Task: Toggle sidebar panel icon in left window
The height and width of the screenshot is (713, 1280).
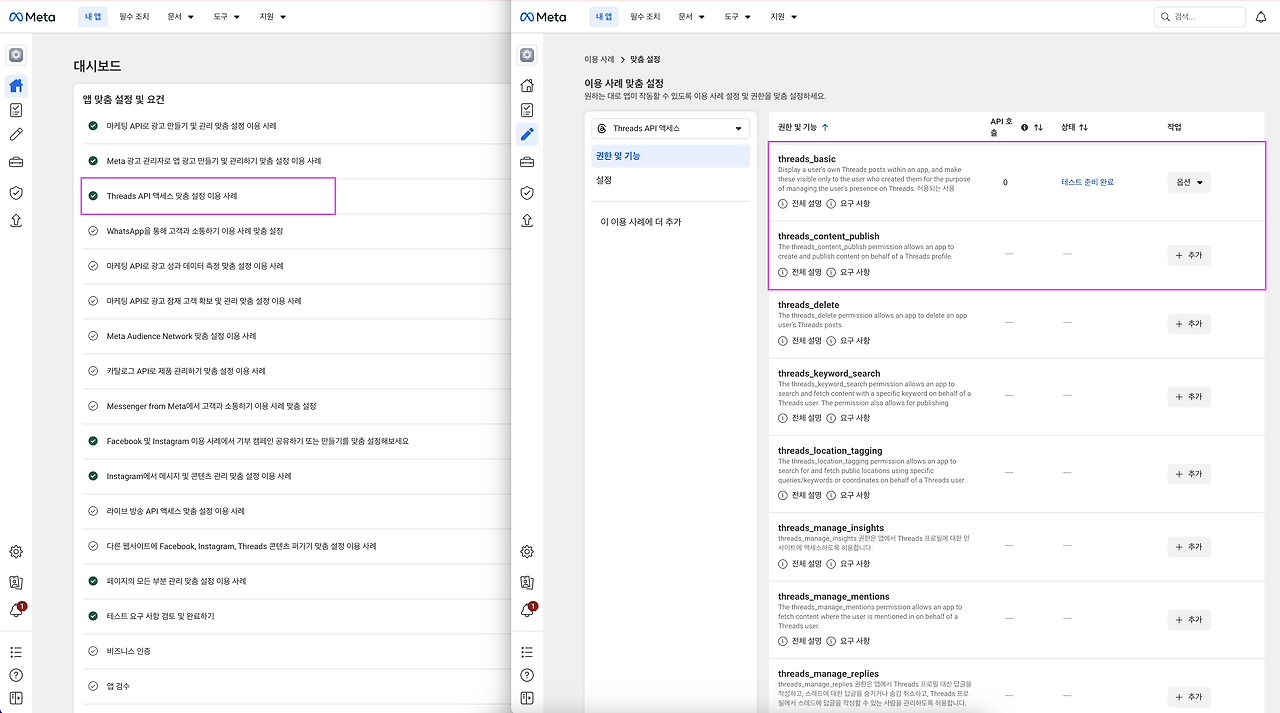Action: click(16, 698)
